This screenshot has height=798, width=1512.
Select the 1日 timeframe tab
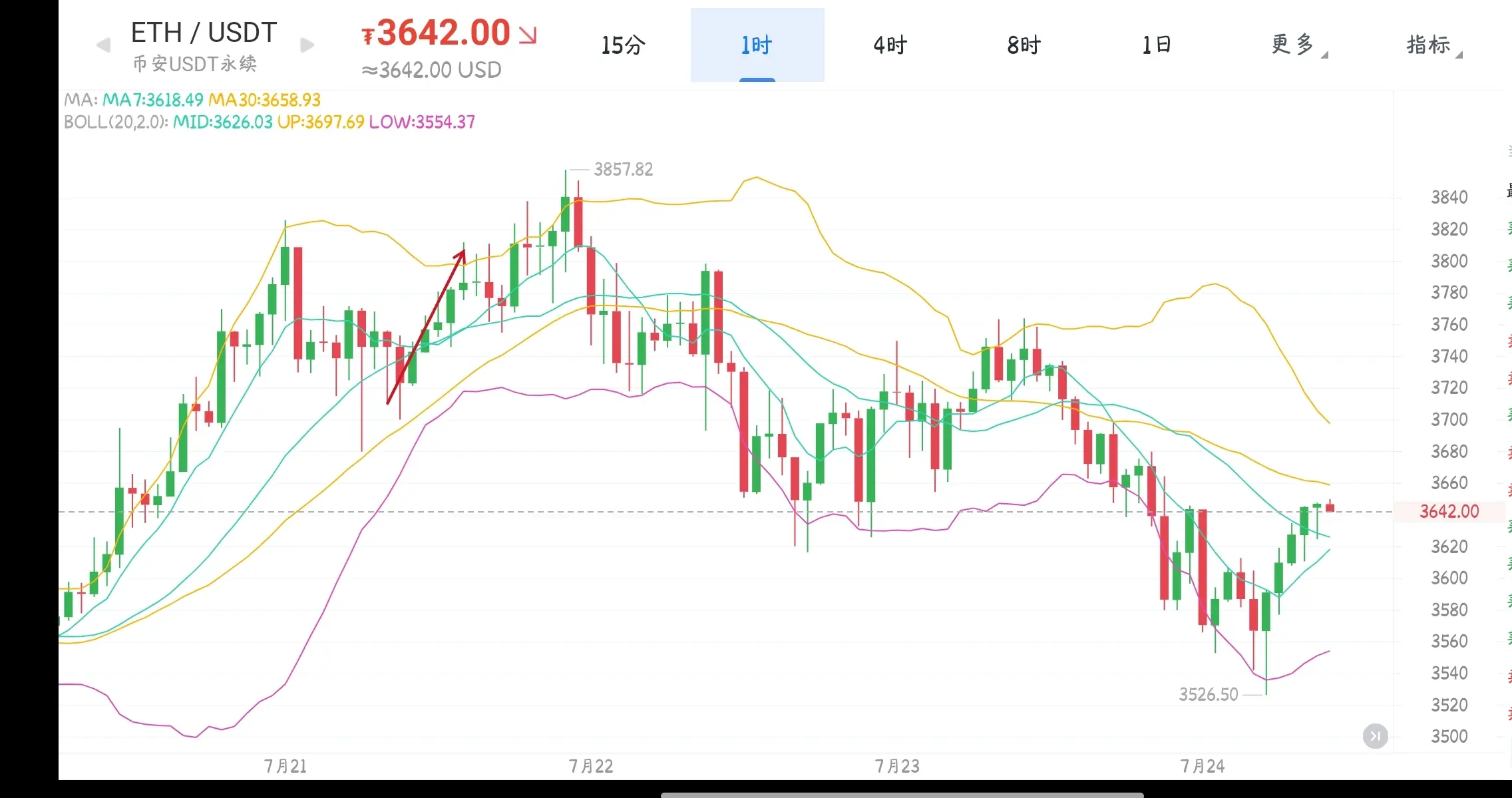[1157, 45]
